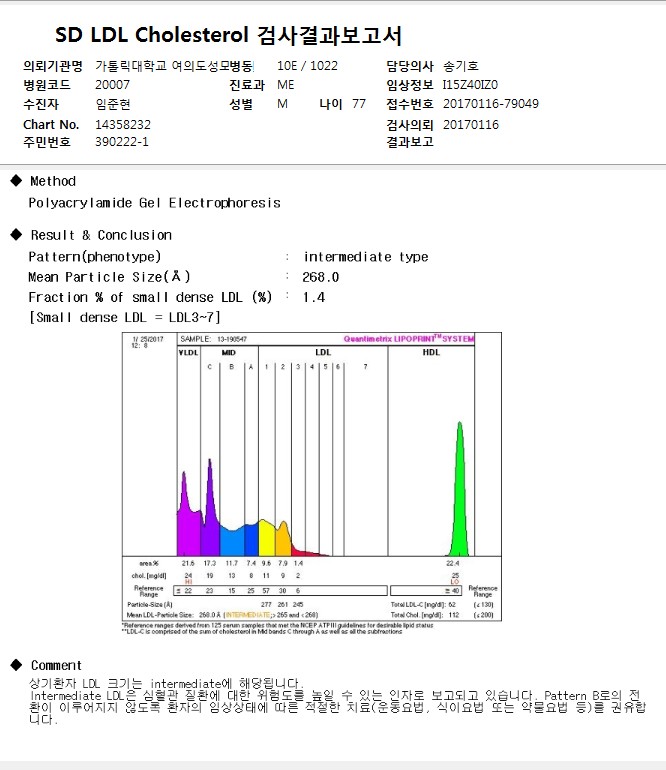Select test request date '20170116'
This screenshot has height=770, width=666.
click(x=471, y=125)
